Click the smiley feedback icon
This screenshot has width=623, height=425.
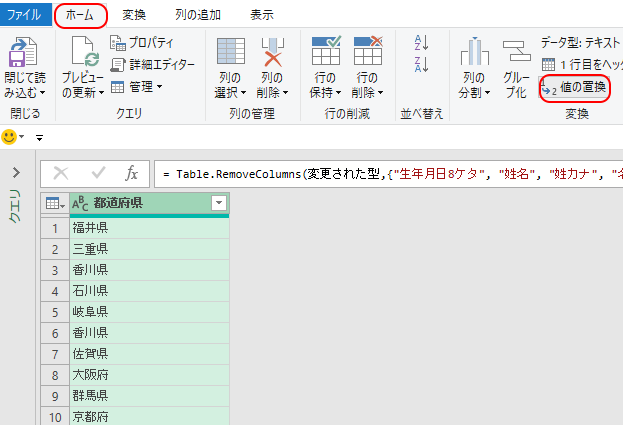point(9,137)
